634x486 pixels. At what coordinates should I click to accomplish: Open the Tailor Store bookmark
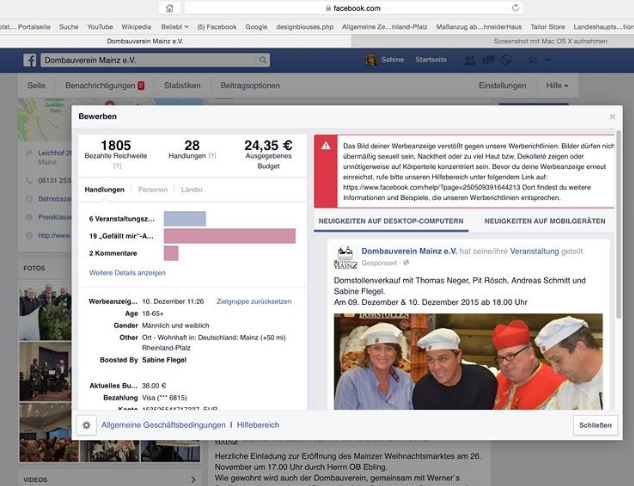point(547,27)
